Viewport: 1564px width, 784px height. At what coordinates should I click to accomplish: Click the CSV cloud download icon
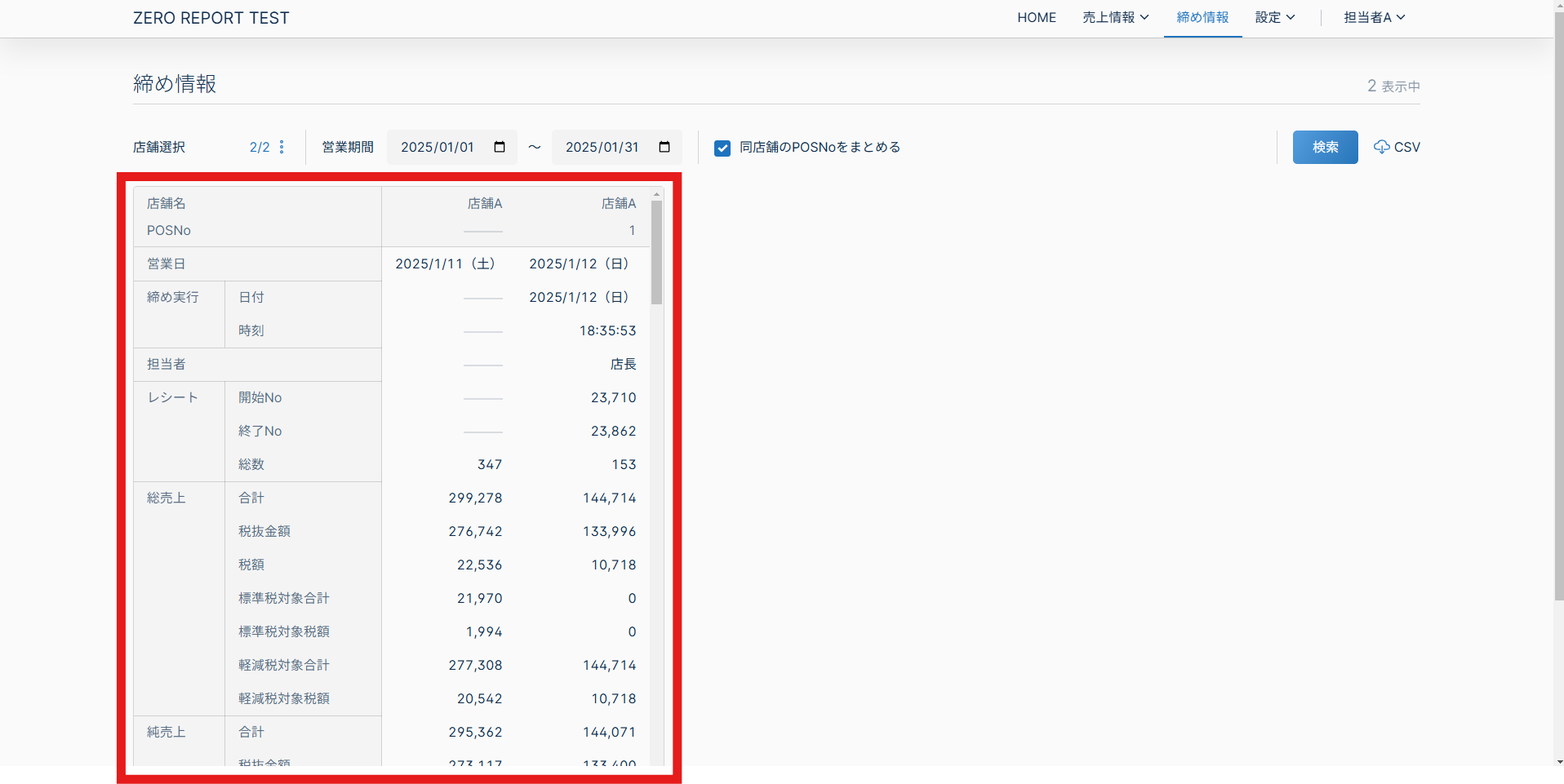coord(1381,147)
